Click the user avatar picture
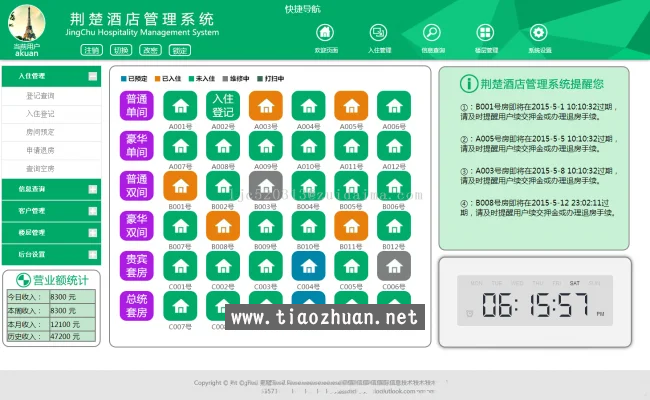The height and width of the screenshot is (400, 650). [27, 23]
